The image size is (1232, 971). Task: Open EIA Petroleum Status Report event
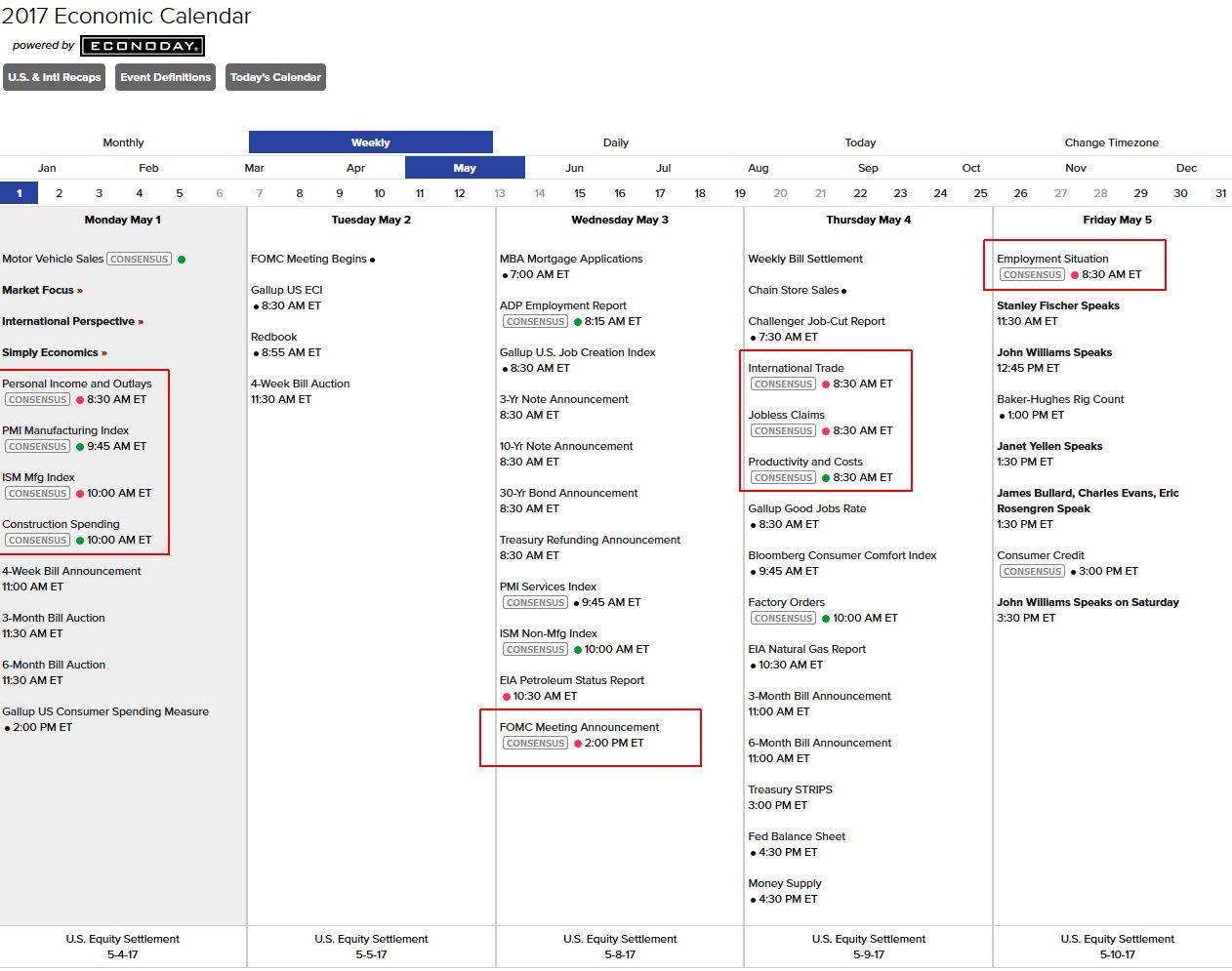pos(572,680)
